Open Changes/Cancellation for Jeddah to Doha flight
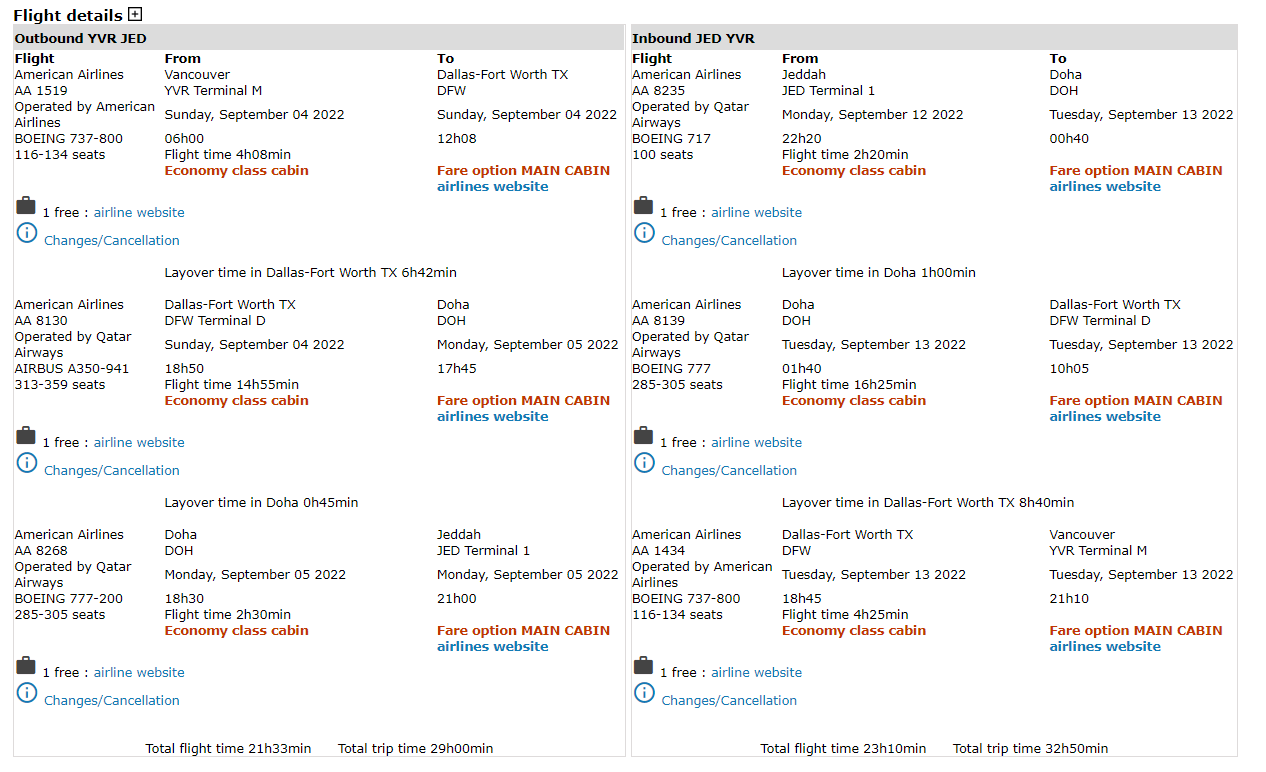This screenshot has height=772, width=1266. pyautogui.click(x=729, y=241)
